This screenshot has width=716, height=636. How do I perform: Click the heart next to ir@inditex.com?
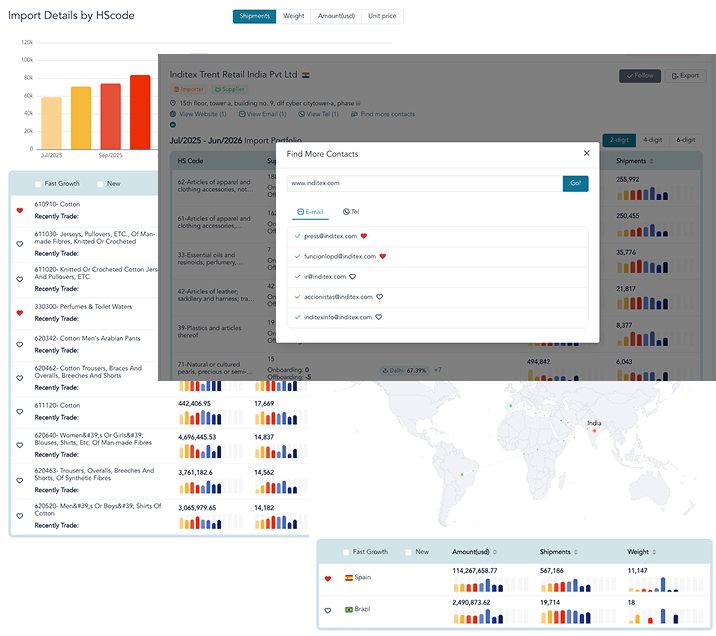pyautogui.click(x=353, y=277)
